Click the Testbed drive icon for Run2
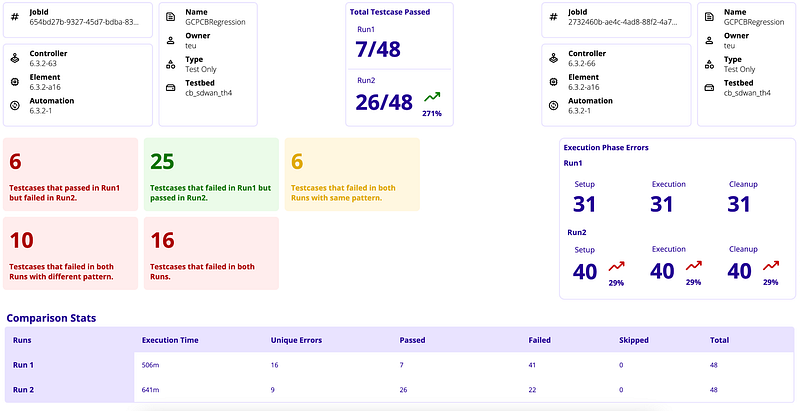The height and width of the screenshot is (411, 800). click(x=709, y=88)
